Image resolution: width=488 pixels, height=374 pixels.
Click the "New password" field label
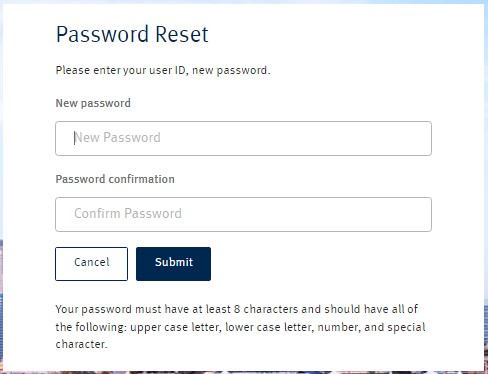click(93, 103)
